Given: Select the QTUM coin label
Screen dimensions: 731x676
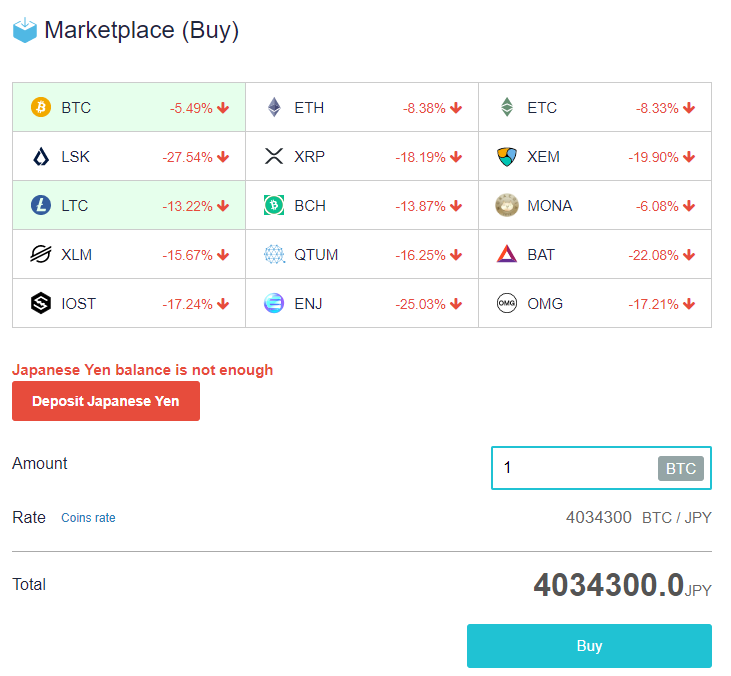Looking at the screenshot, I should click(x=316, y=255).
